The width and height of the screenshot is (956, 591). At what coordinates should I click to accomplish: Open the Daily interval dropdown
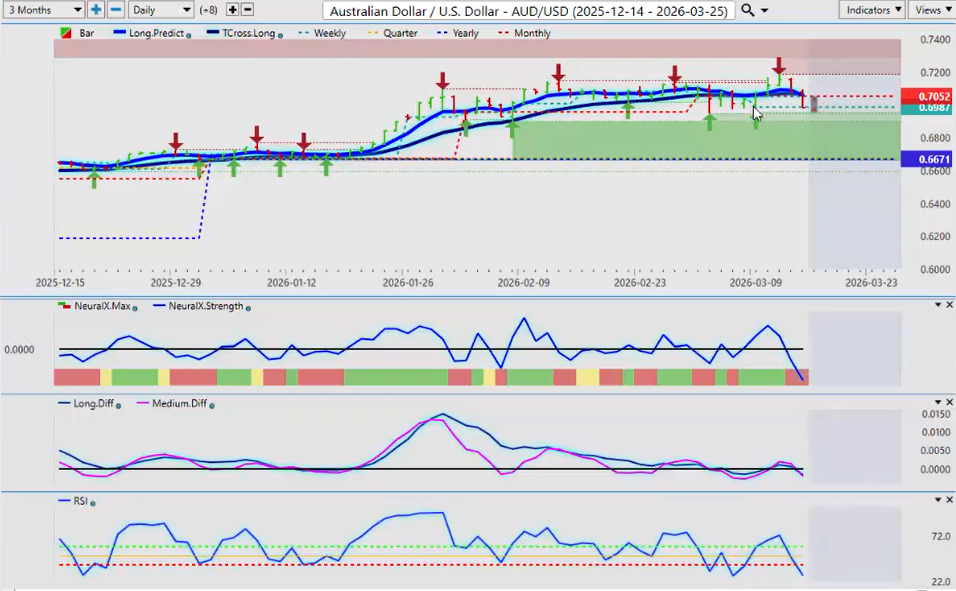click(160, 10)
